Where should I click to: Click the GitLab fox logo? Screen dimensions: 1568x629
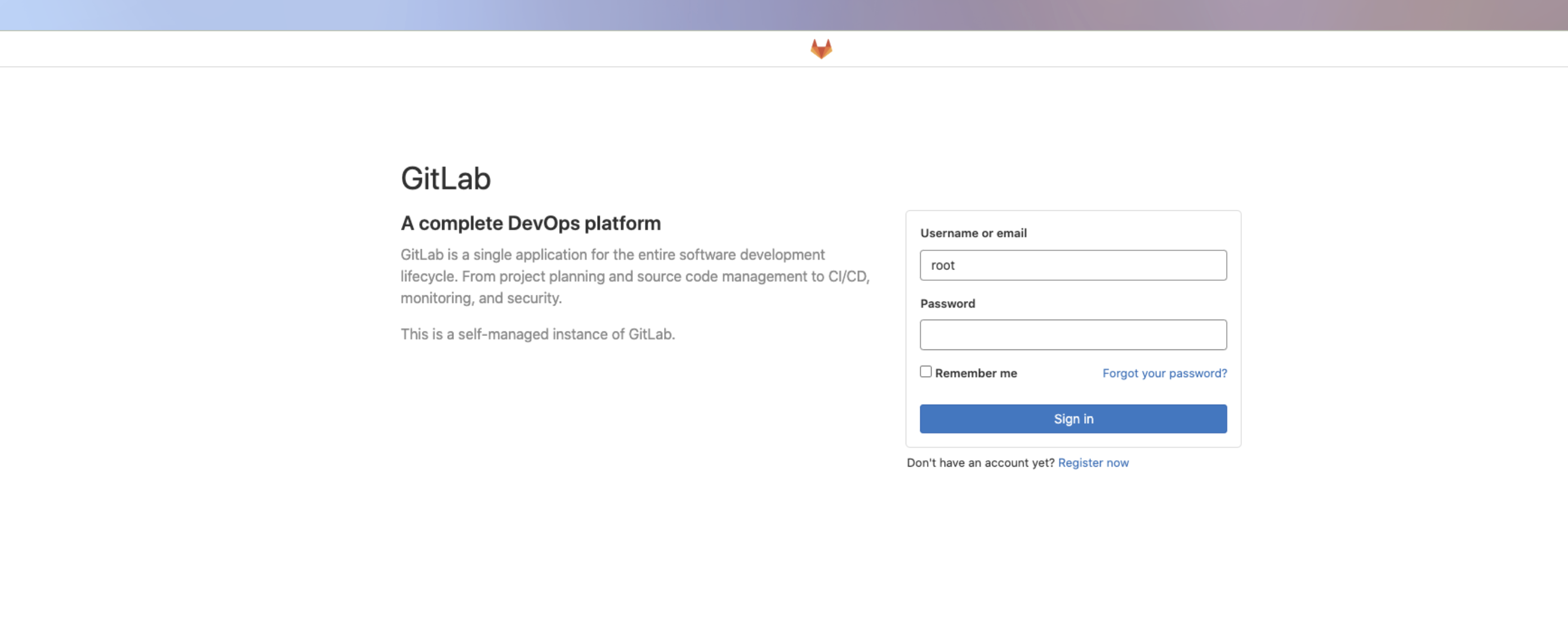821,48
